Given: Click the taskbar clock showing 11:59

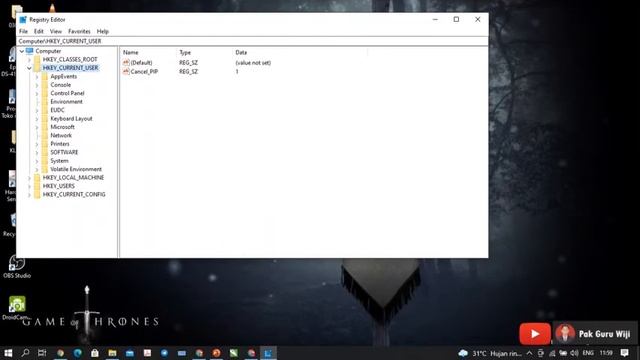Looking at the screenshot, I should [x=606, y=353].
